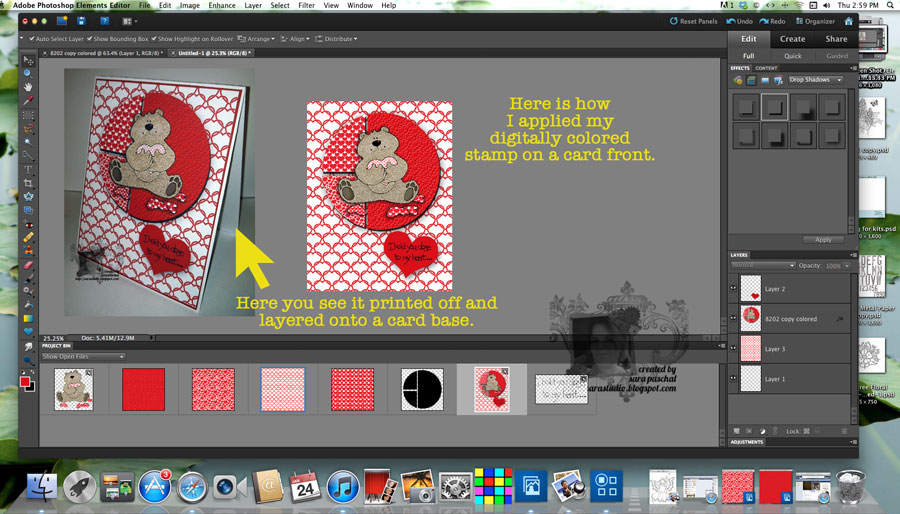Show Filters category in Effects panel

[x=738, y=80]
